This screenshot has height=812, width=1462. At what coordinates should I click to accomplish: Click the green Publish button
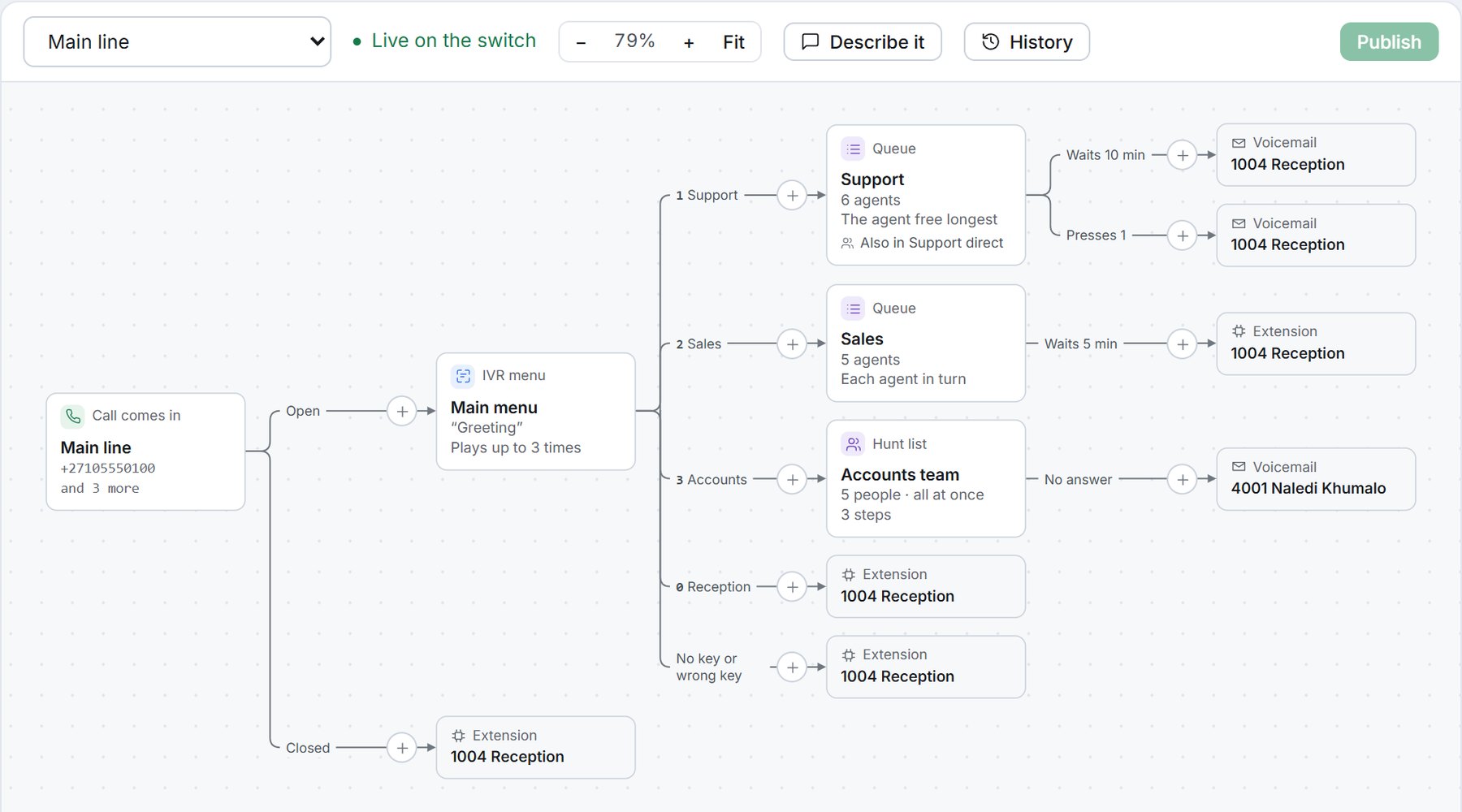point(1389,41)
